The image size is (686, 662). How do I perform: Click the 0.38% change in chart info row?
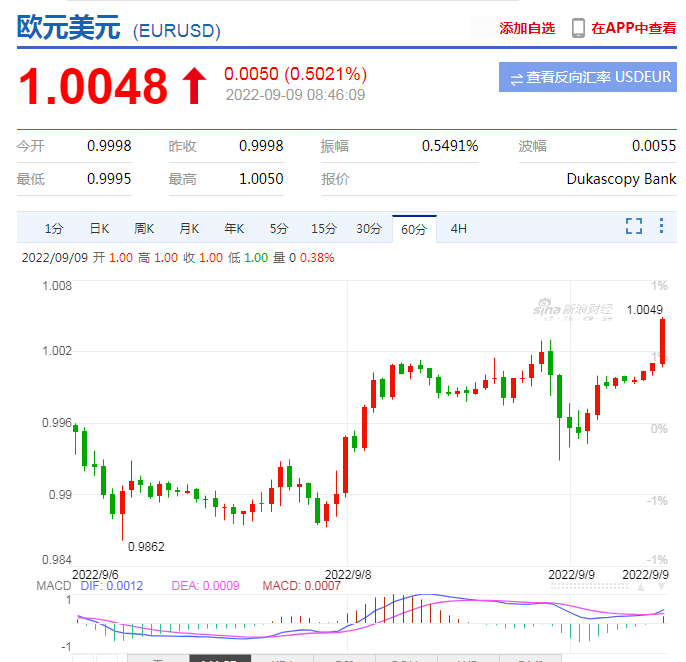(x=317, y=257)
